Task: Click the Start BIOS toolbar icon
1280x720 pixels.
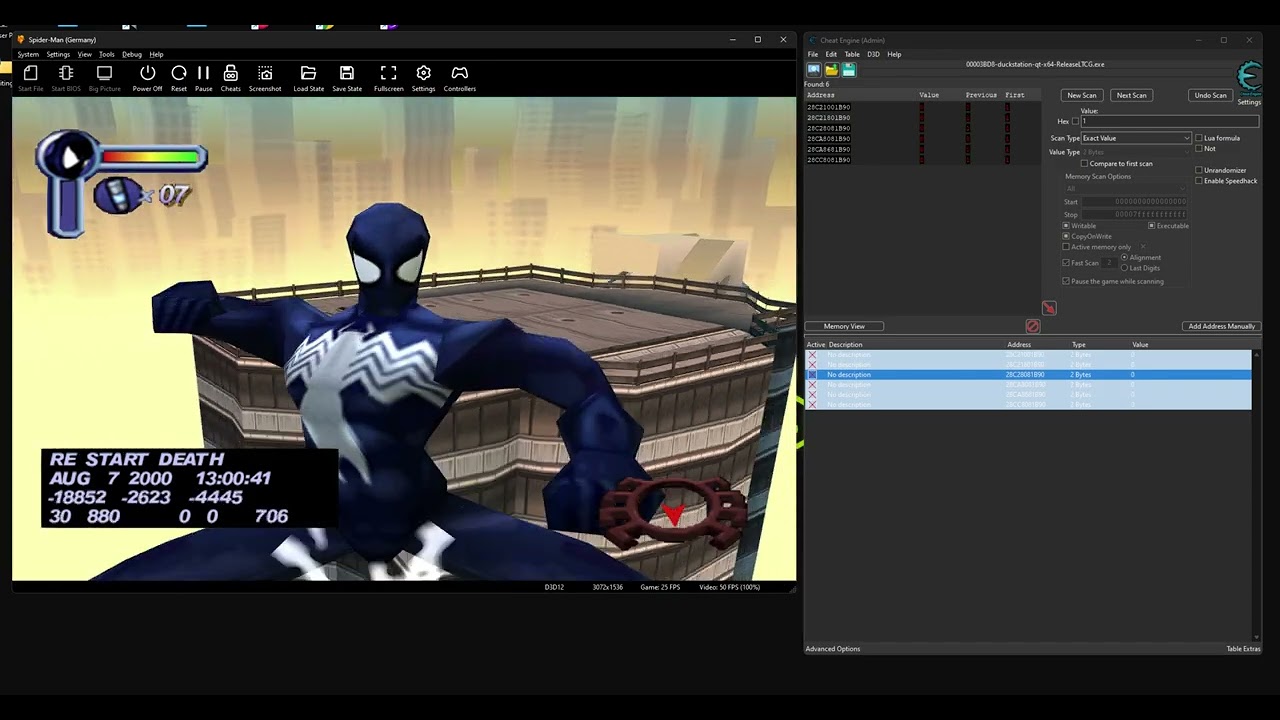Action: 66,73
